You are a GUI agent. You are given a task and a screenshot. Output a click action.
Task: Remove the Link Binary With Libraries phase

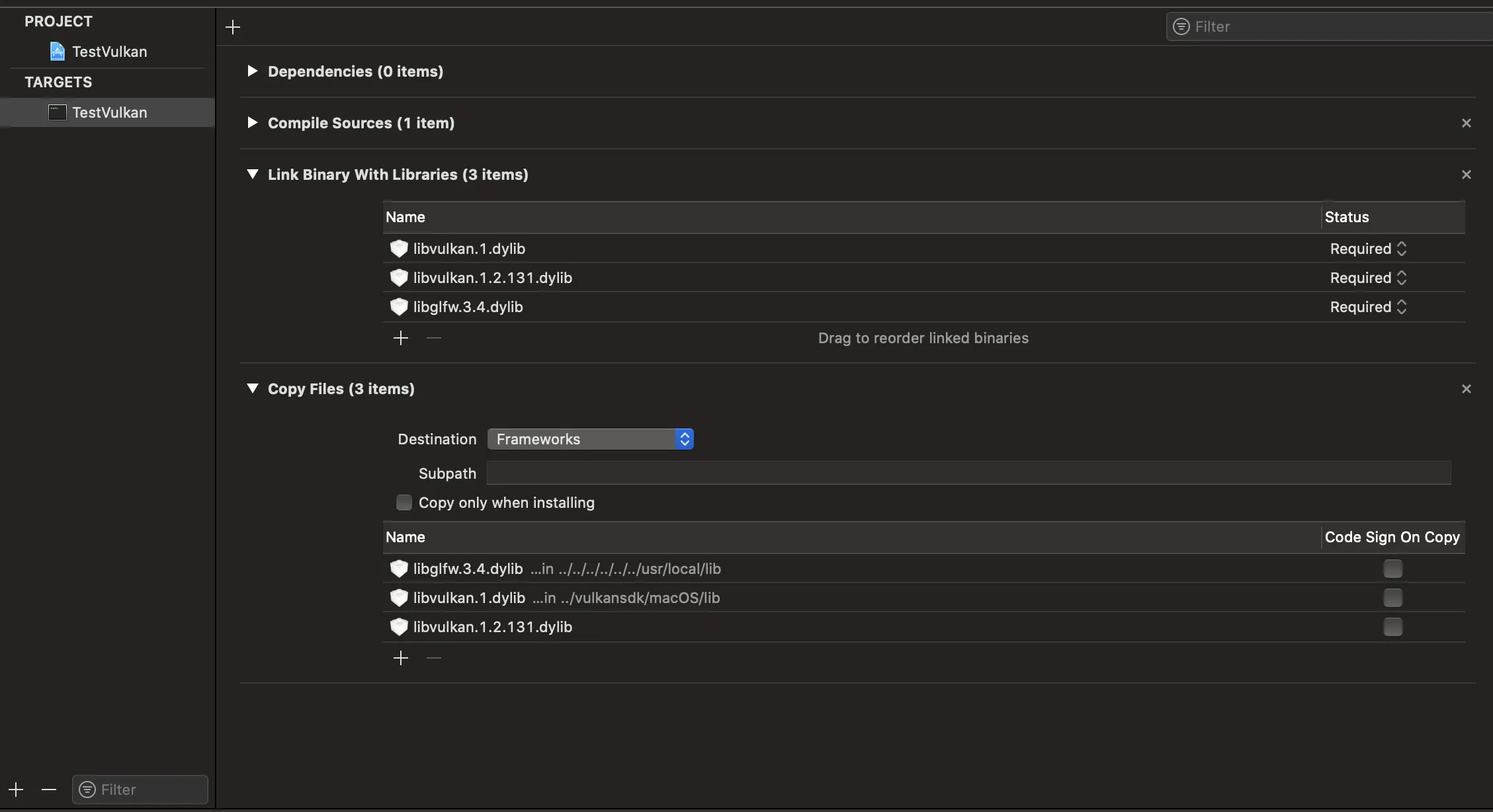click(x=1466, y=175)
